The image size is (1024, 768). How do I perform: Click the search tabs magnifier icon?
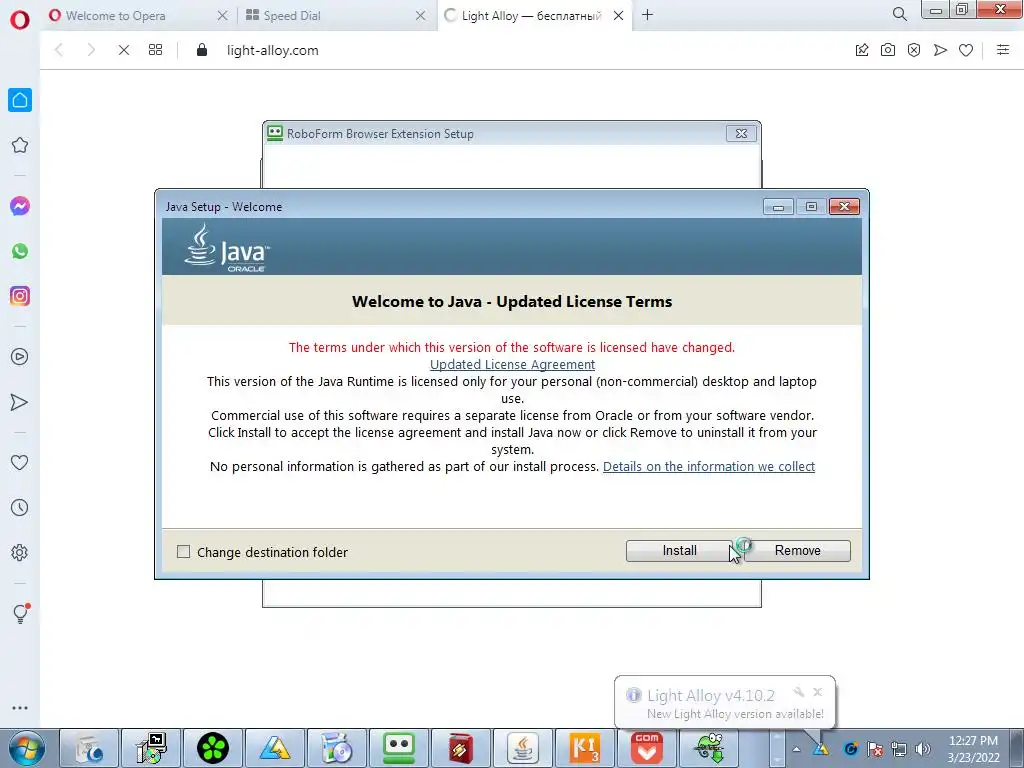[899, 14]
